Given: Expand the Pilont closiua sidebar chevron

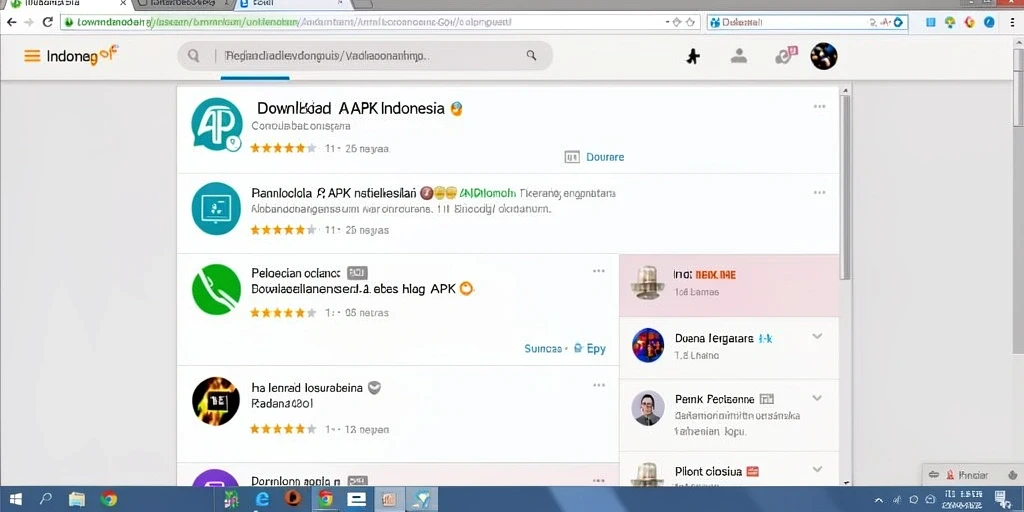Looking at the screenshot, I should click(816, 469).
